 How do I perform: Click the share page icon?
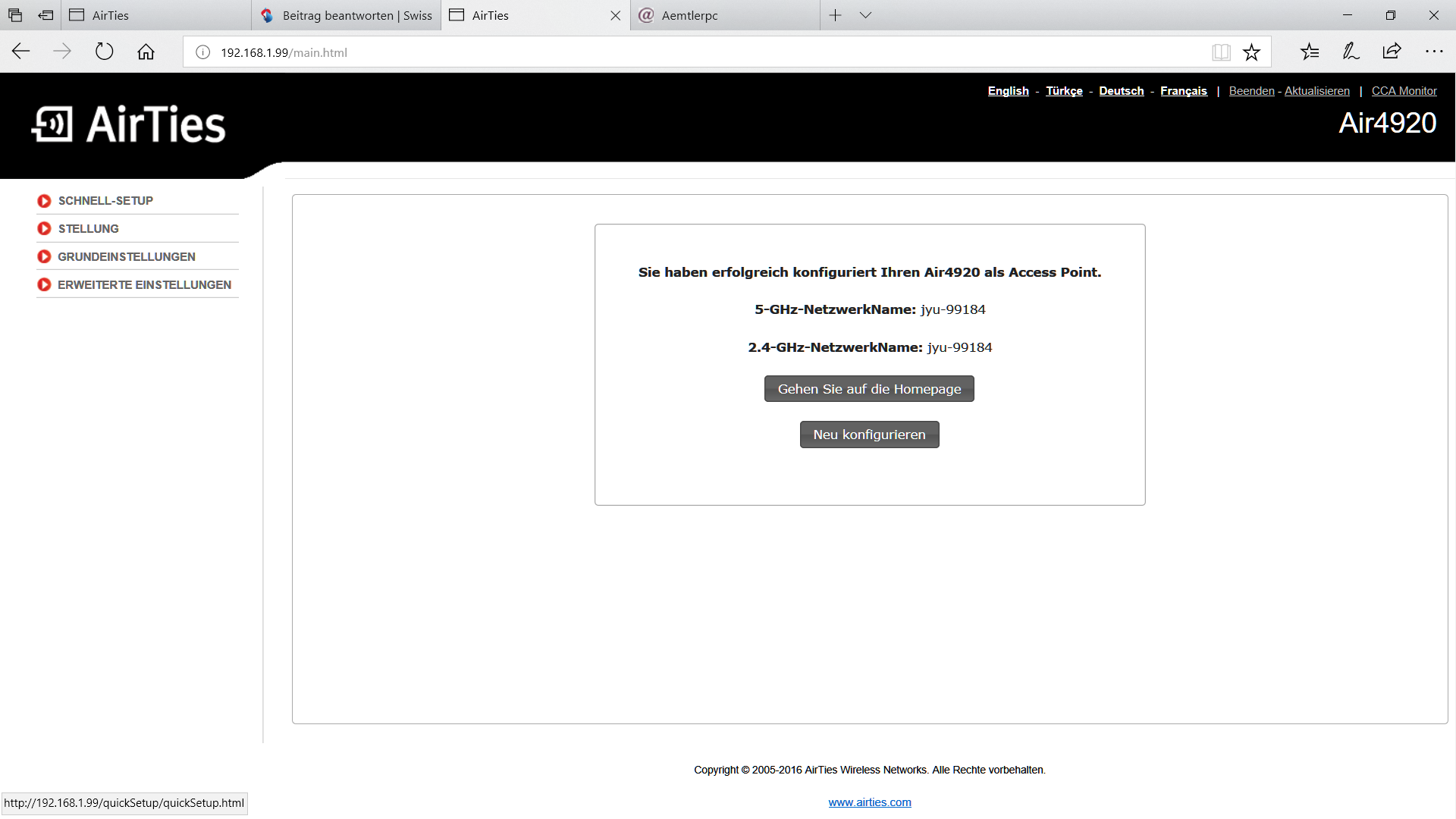(x=1392, y=52)
